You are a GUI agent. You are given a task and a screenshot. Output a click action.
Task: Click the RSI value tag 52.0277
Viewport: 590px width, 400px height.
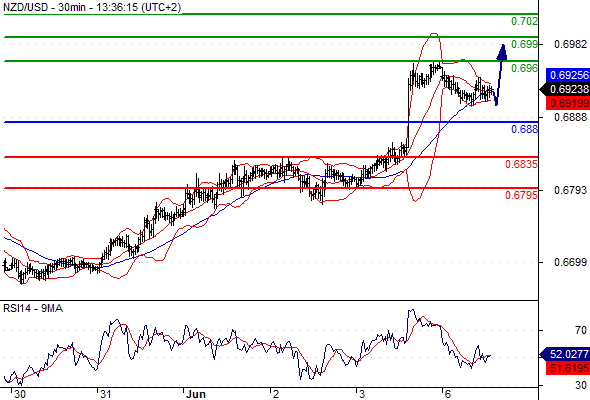[565, 354]
